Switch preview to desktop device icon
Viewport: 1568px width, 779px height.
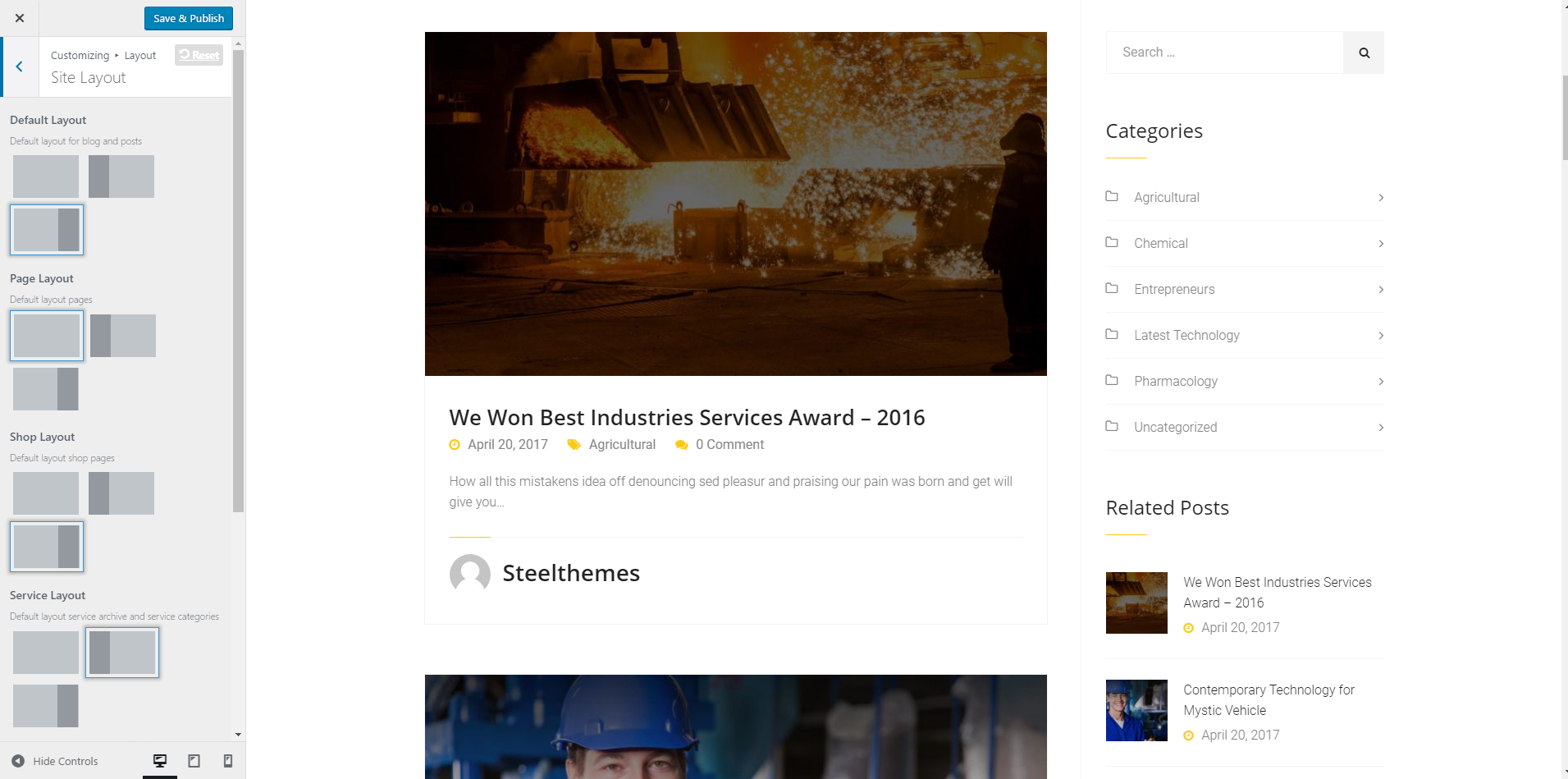[x=160, y=761]
